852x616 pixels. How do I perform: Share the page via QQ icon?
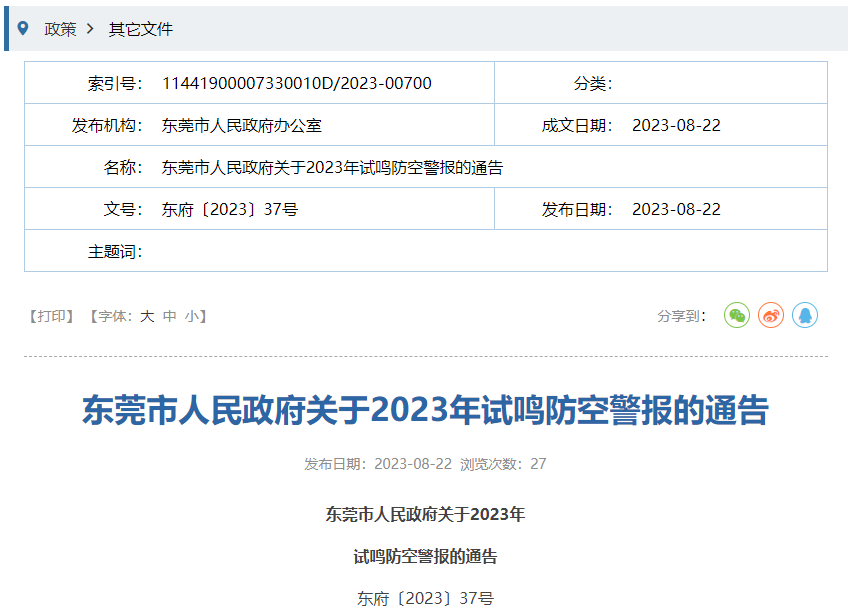point(805,315)
